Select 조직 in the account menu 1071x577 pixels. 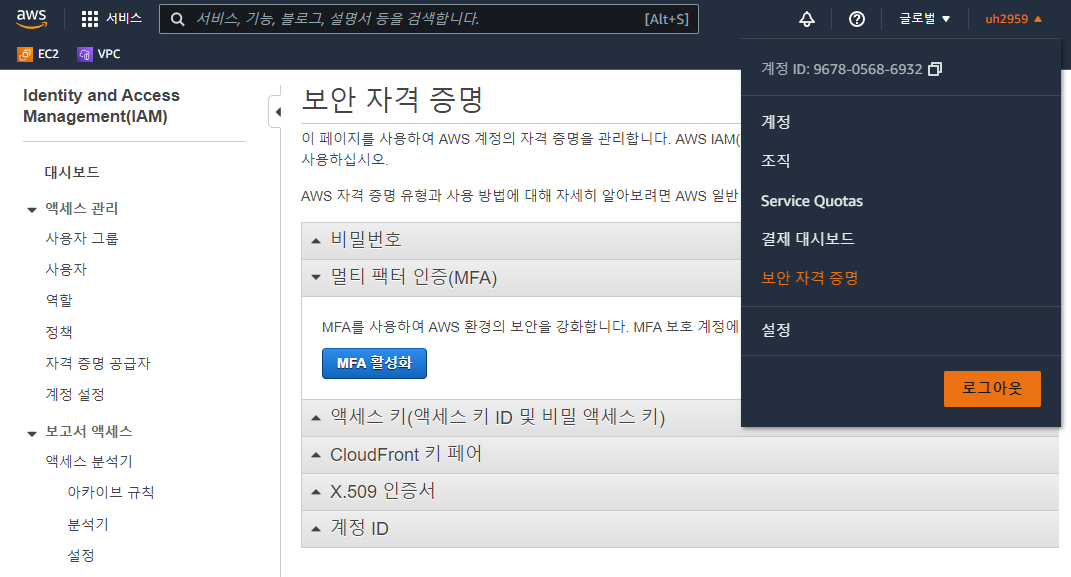[x=776, y=160]
